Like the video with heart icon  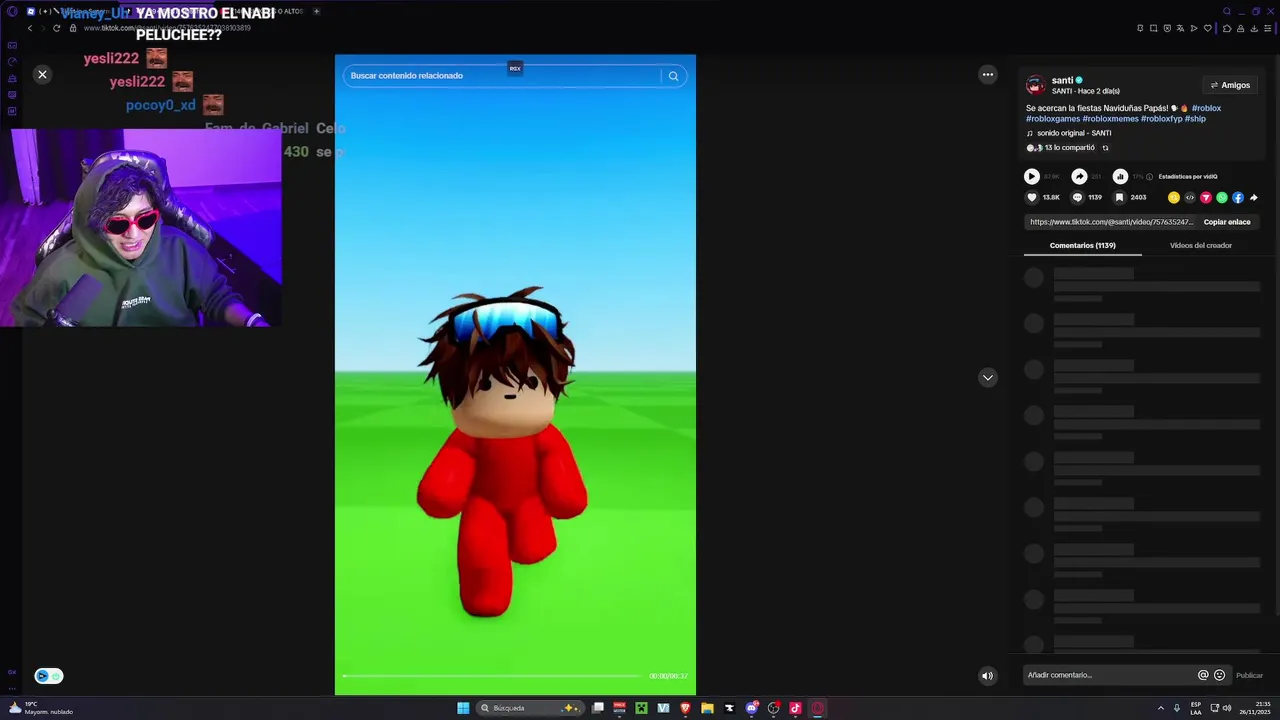[1032, 198]
